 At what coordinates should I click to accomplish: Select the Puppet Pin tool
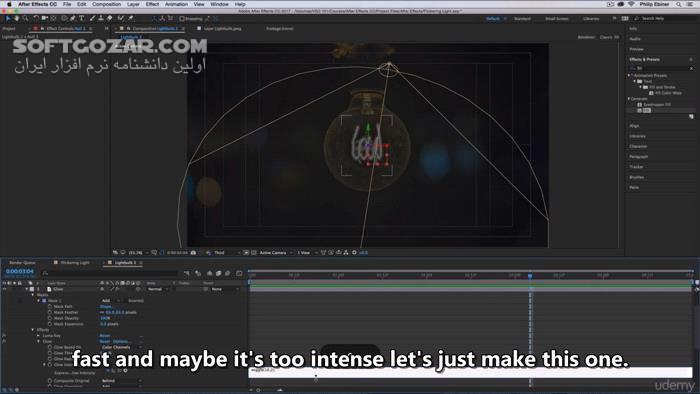[x=130, y=18]
